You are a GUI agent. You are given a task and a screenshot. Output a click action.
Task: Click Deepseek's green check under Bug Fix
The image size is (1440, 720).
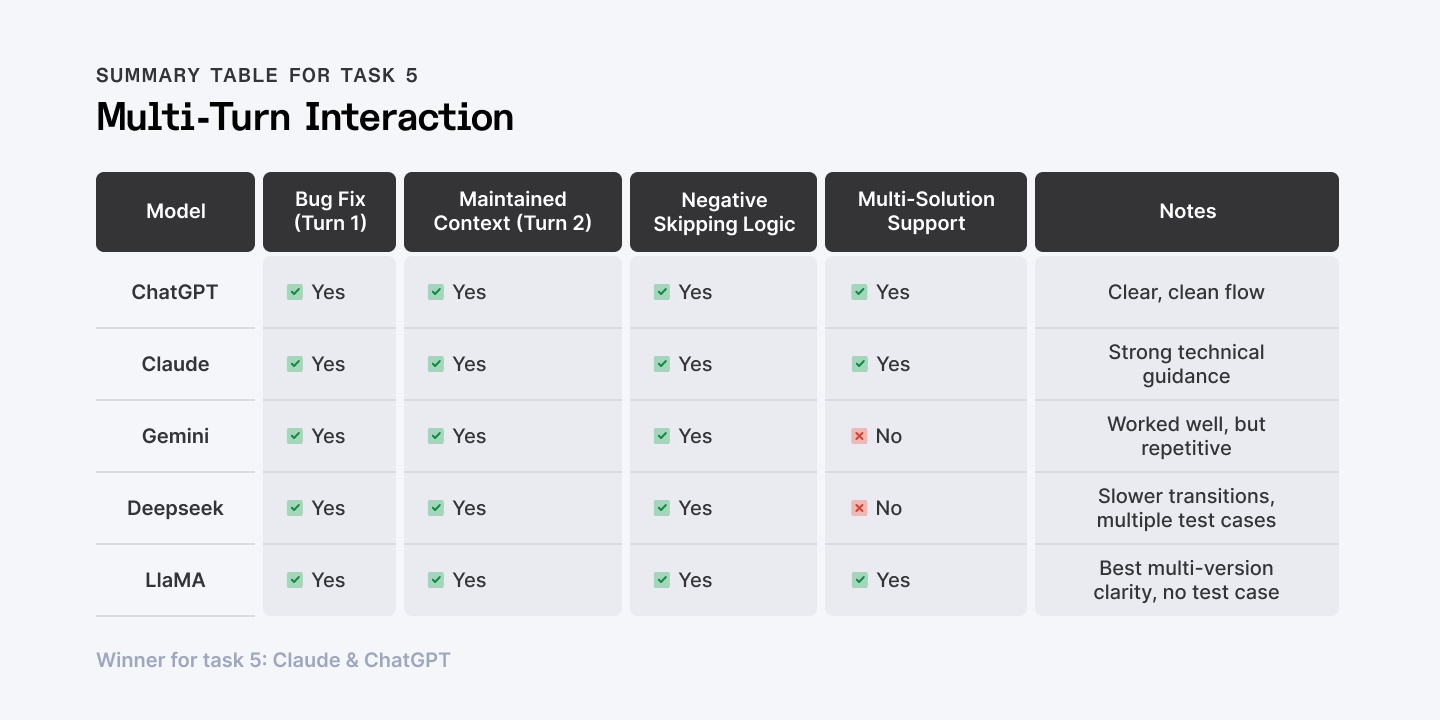[295, 508]
